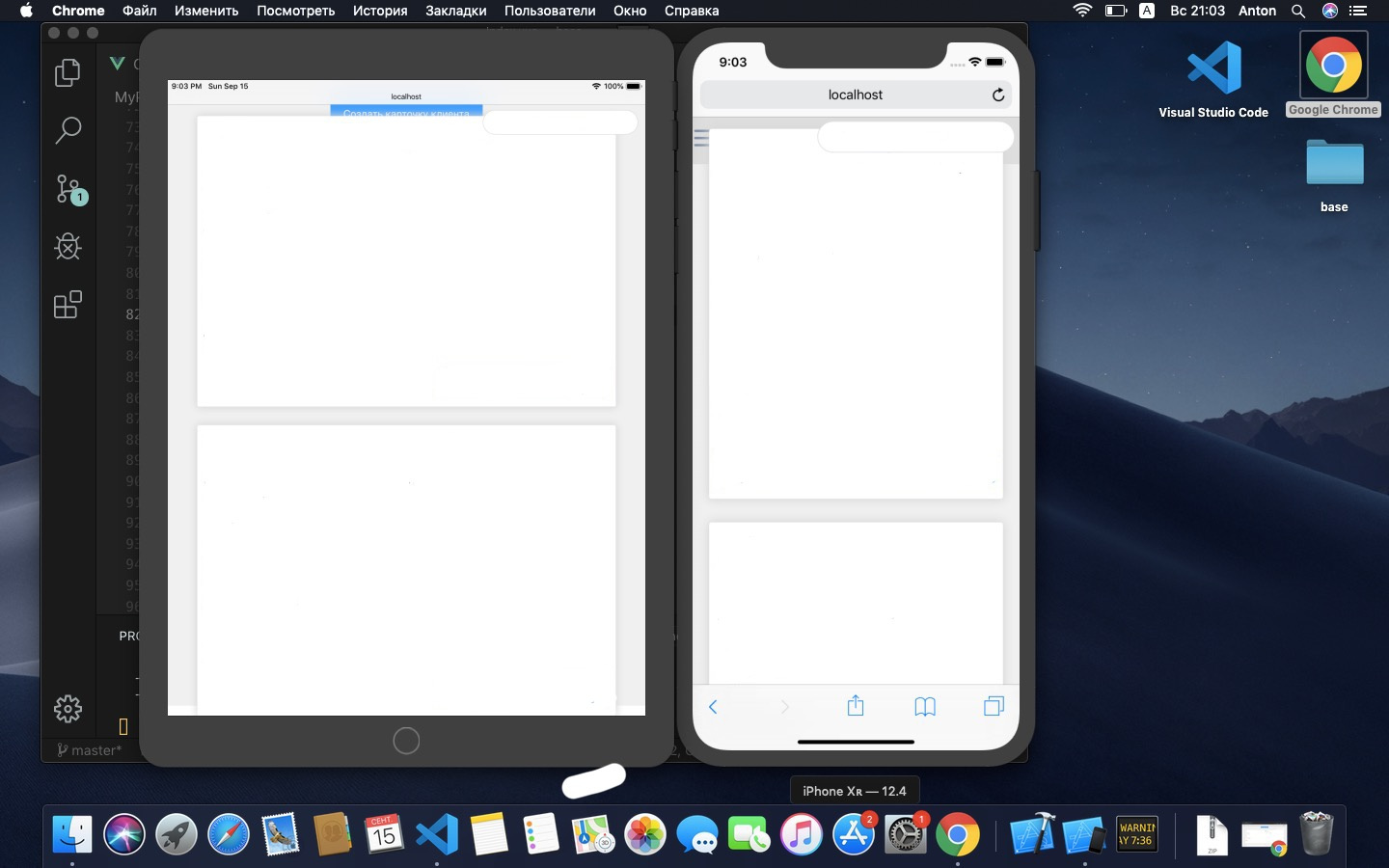Open the Explorer icon in VS Code activity bar
This screenshot has width=1389, height=868.
tap(68, 72)
